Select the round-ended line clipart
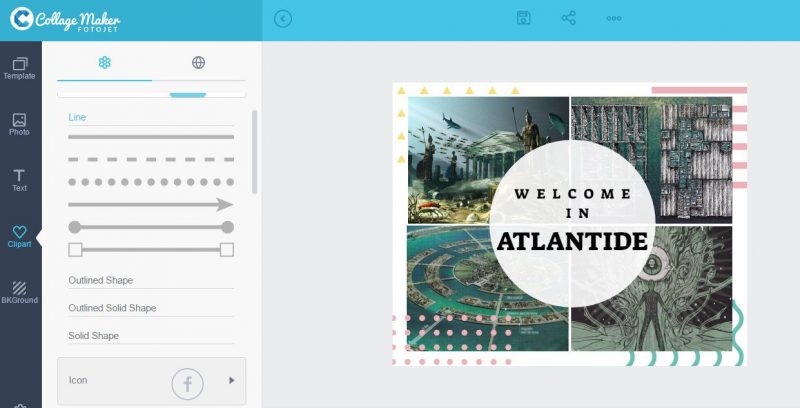Viewport: 800px width, 408px height. (x=151, y=227)
